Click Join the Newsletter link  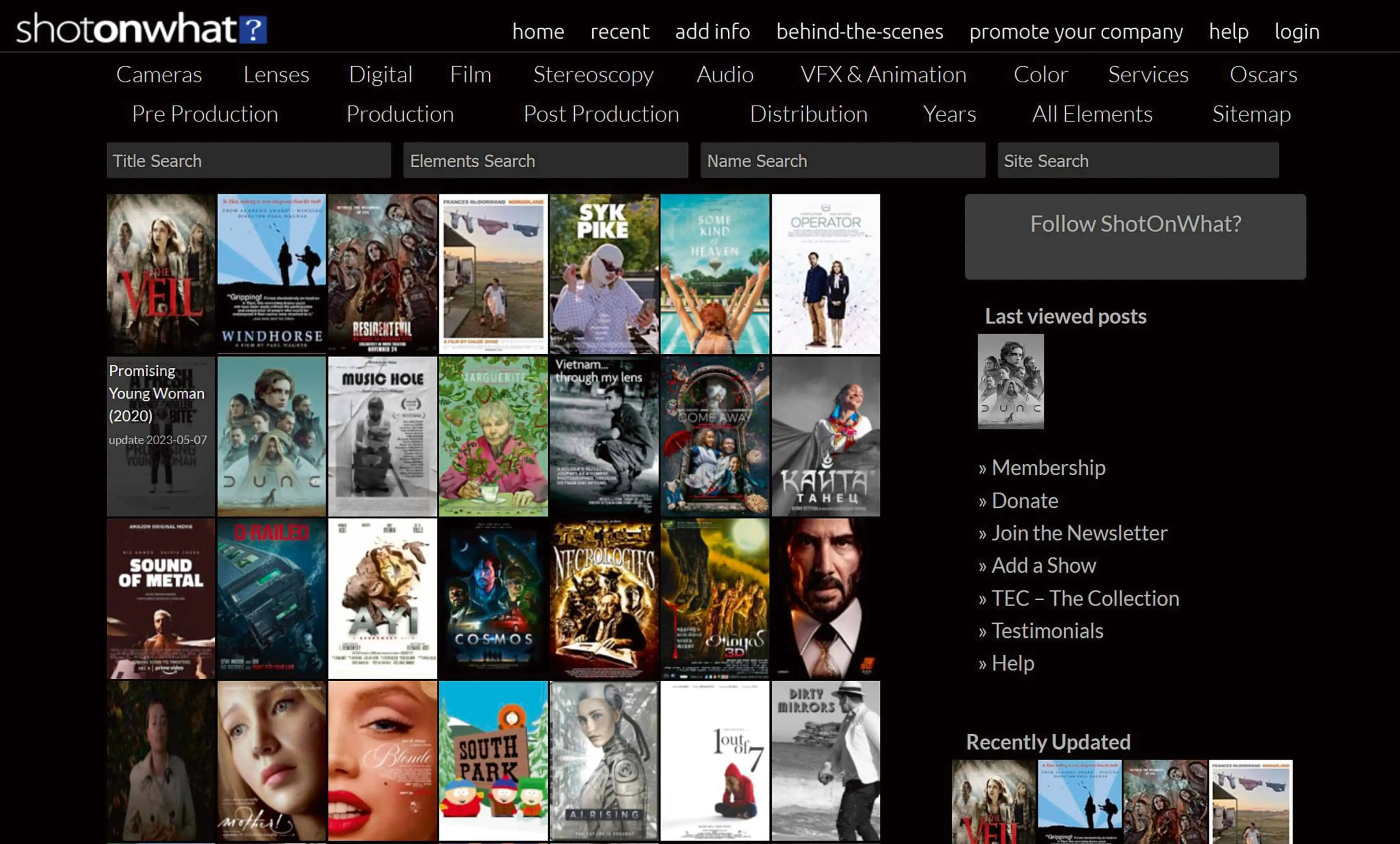point(1079,533)
